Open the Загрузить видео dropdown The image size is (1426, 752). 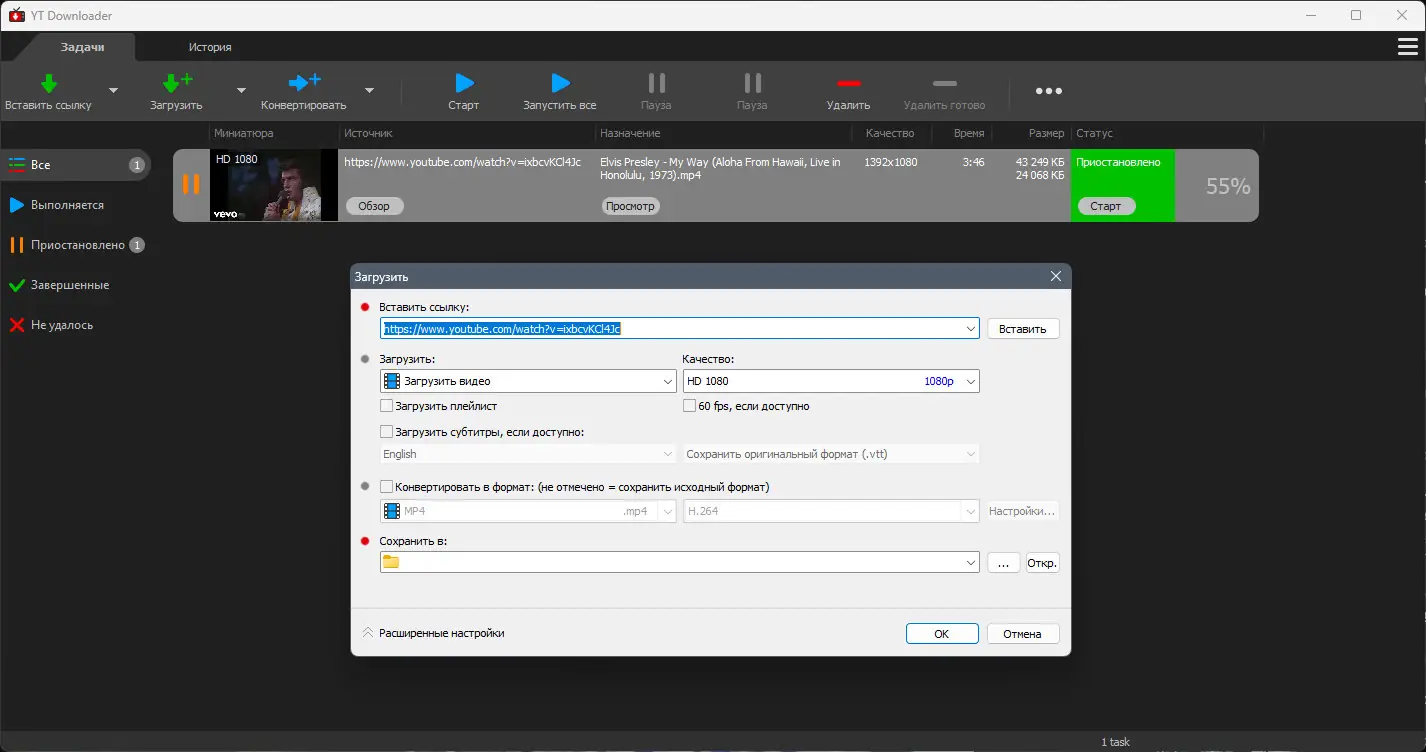point(527,380)
